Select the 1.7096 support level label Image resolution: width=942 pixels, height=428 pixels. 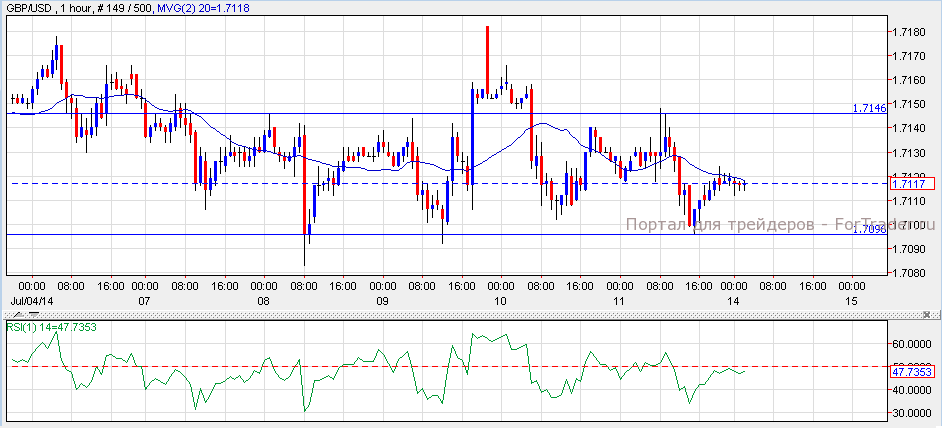tap(869, 229)
